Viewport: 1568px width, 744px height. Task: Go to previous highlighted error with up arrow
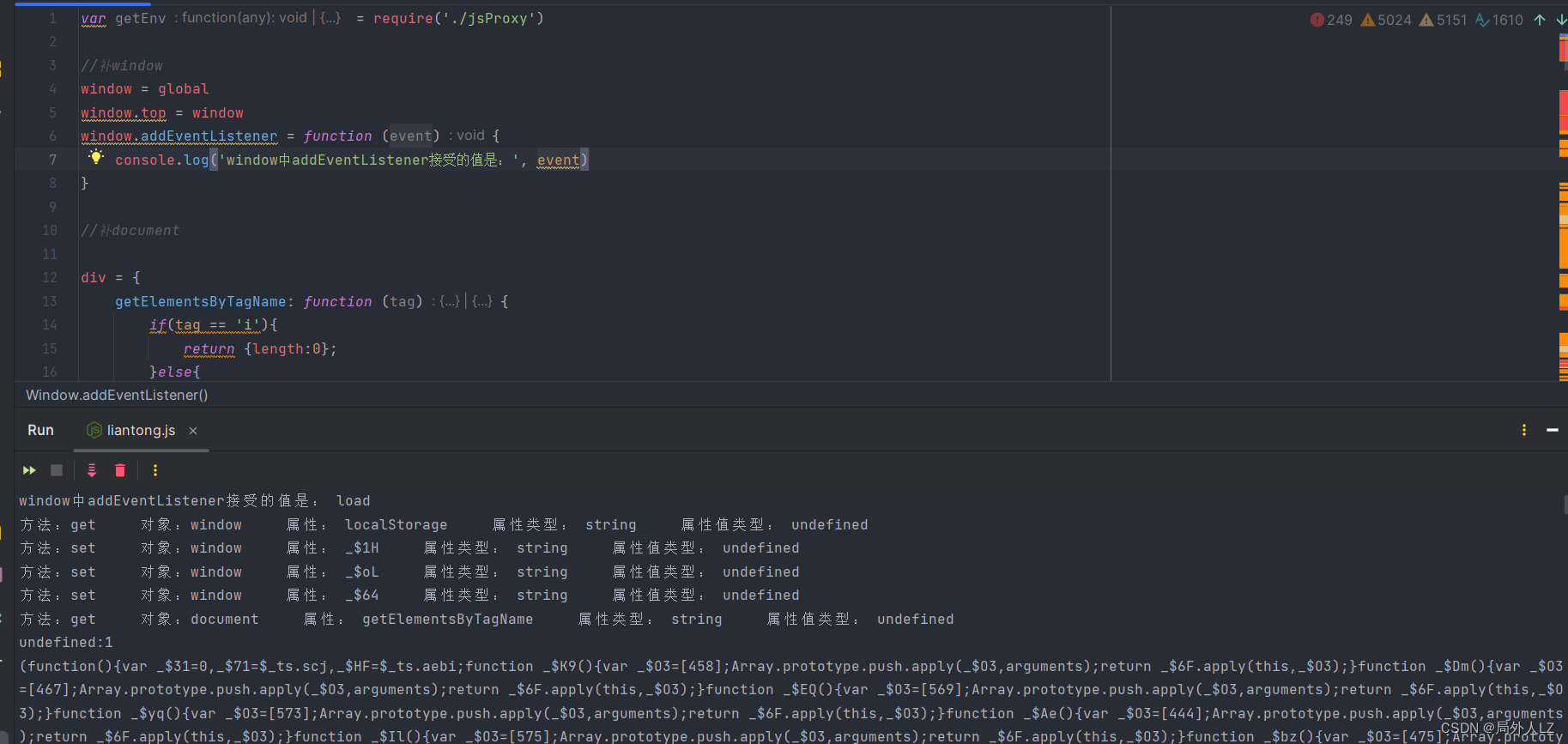[1540, 20]
